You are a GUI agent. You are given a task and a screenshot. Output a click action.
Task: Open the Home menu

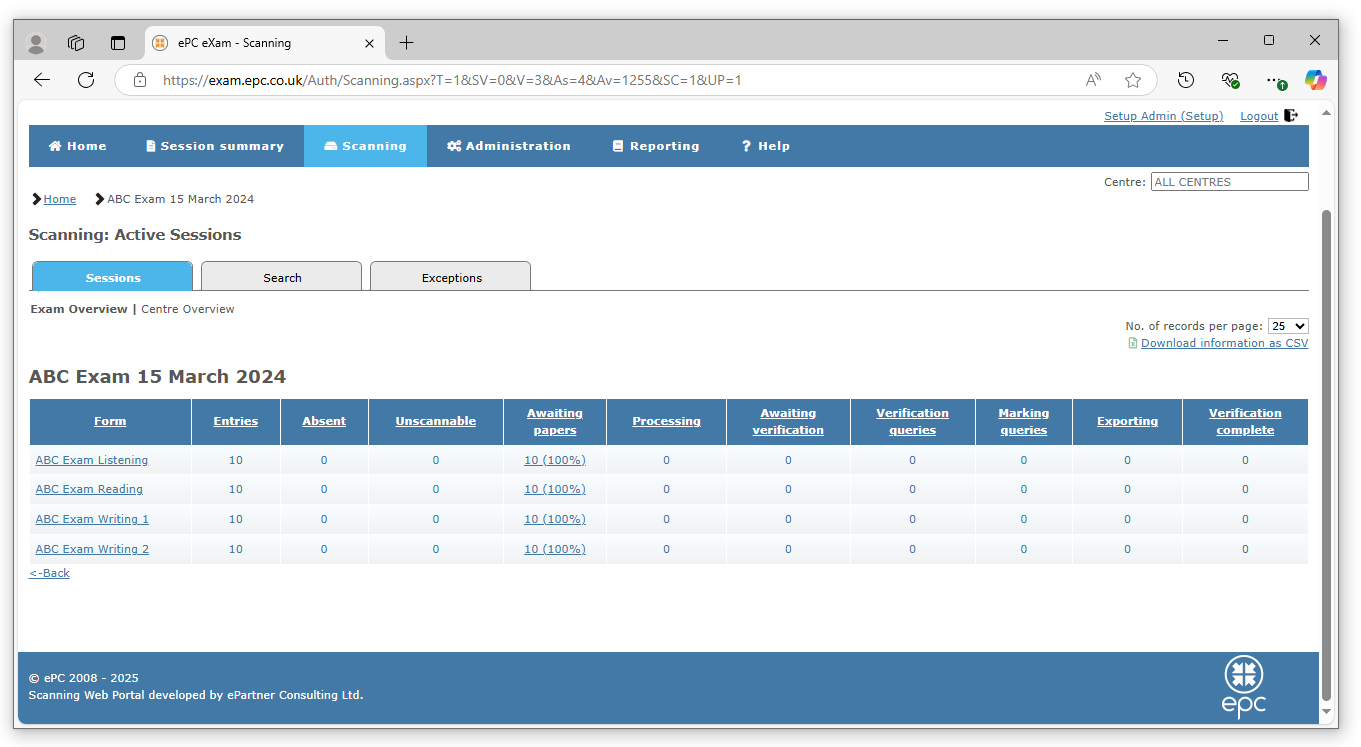[77, 146]
